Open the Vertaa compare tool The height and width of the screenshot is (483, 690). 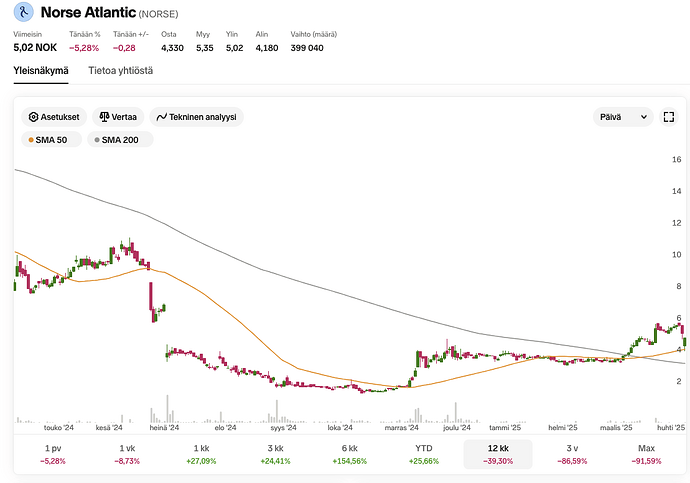pyautogui.click(x=117, y=117)
